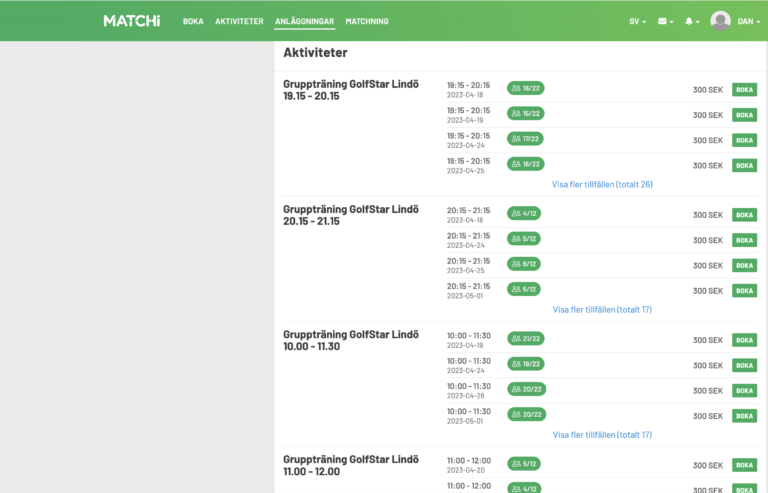Open the MATCHNING menu item
768x493 pixels.
pos(367,21)
